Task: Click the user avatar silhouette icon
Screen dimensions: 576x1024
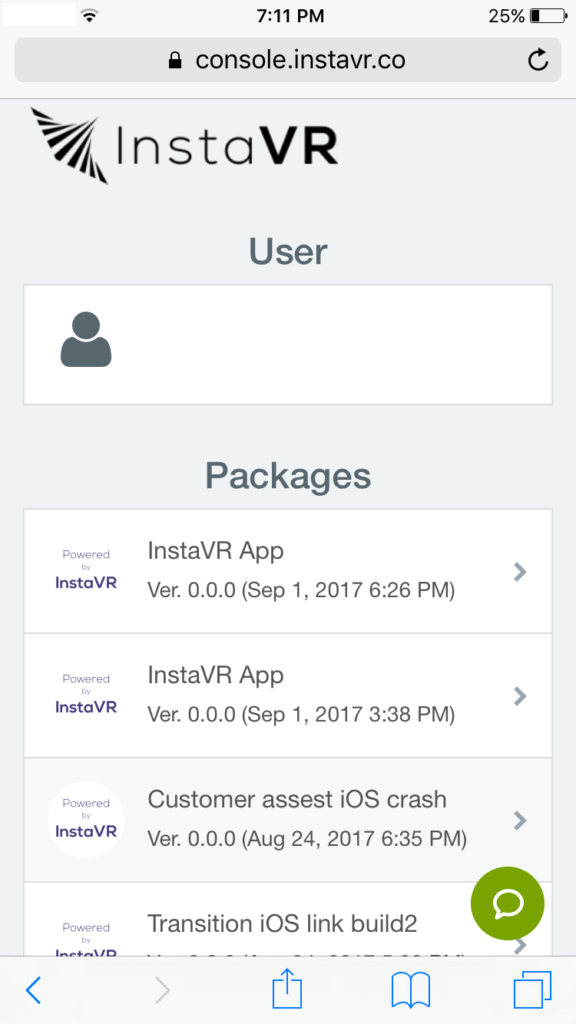Action: coord(86,340)
